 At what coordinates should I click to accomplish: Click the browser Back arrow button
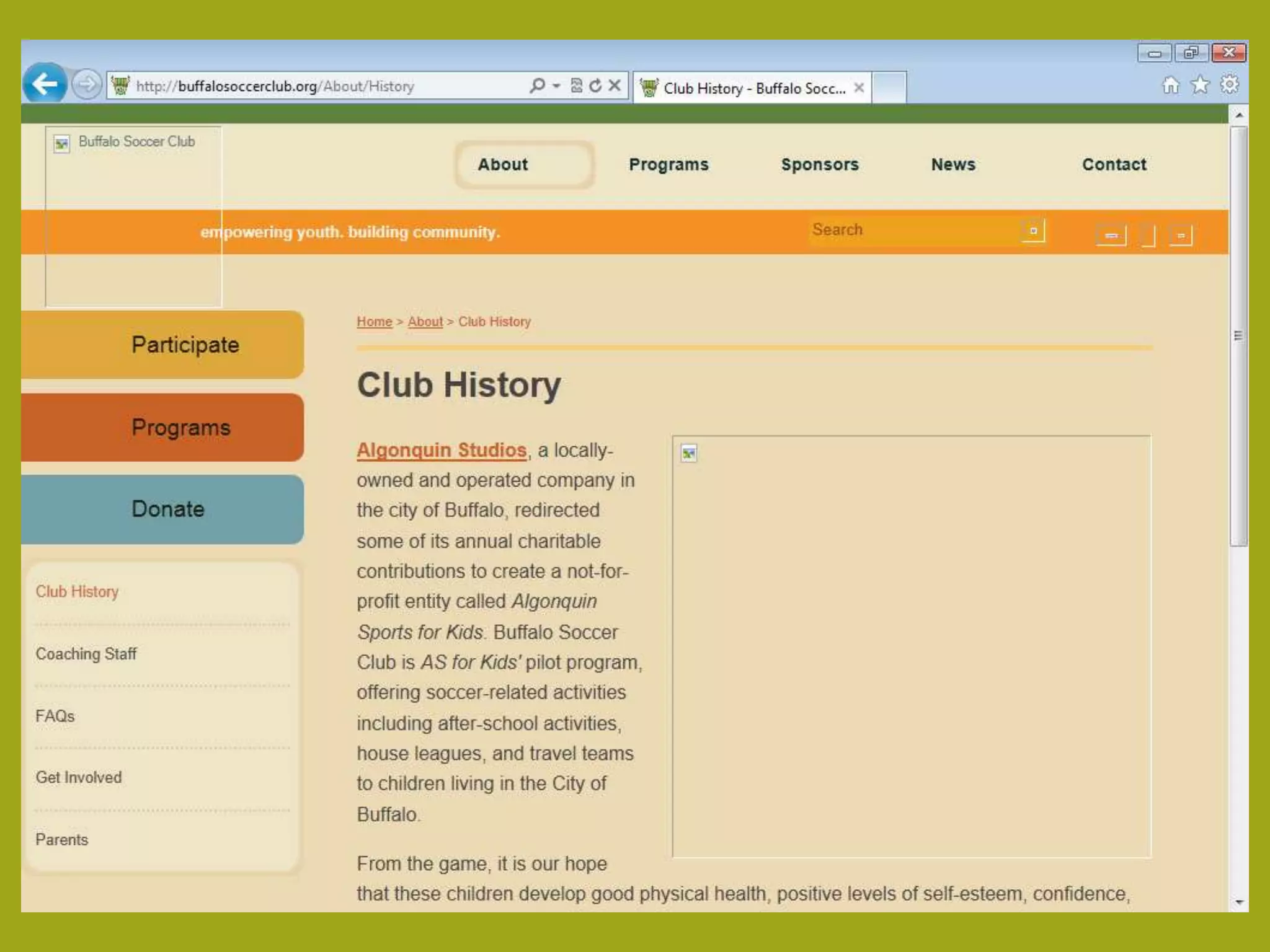pyautogui.click(x=45, y=84)
